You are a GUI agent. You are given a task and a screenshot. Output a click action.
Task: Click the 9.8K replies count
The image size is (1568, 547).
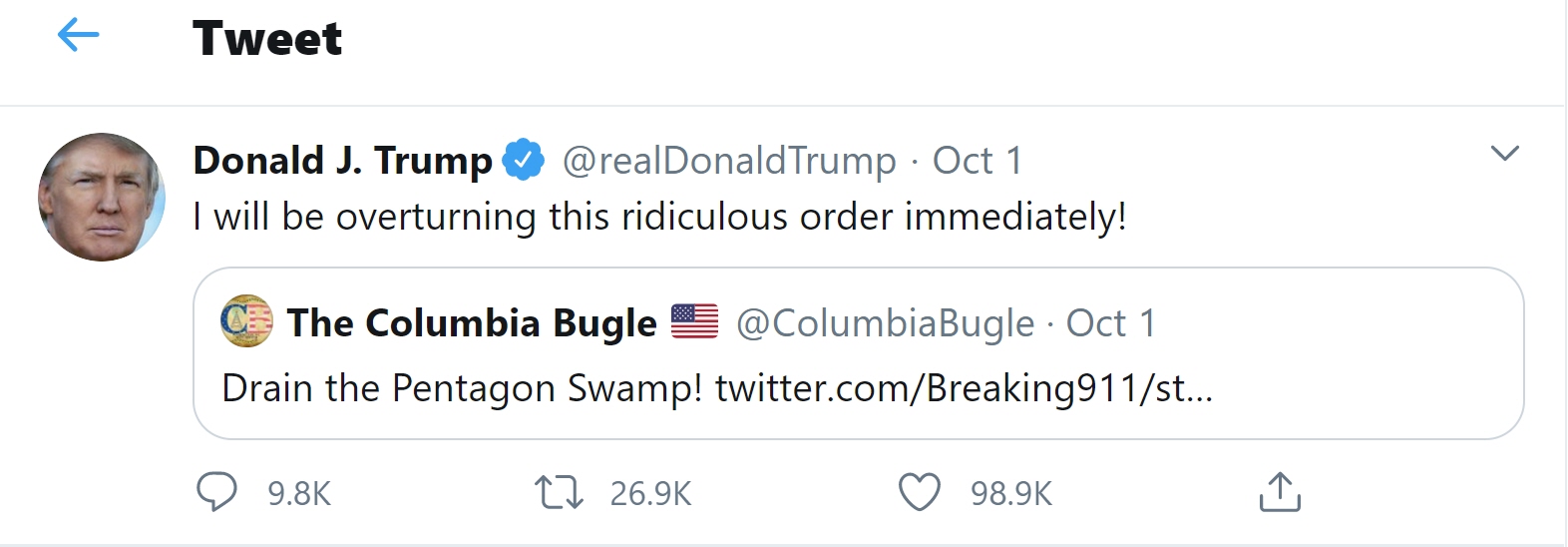pos(299,494)
